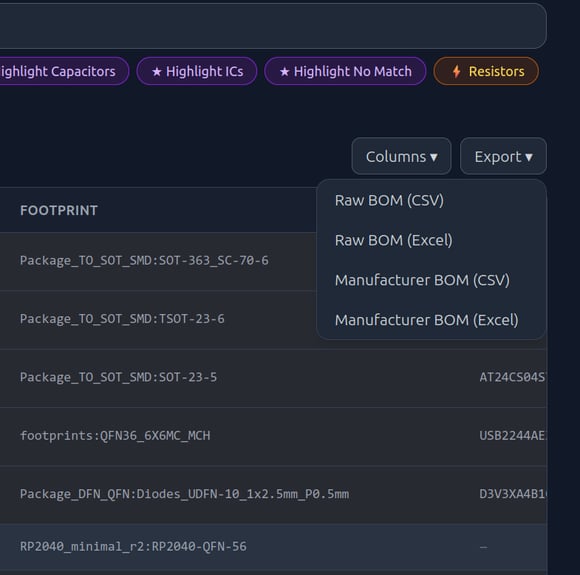Activate the Resistors quick filter
The image size is (580, 575).
tap(486, 71)
